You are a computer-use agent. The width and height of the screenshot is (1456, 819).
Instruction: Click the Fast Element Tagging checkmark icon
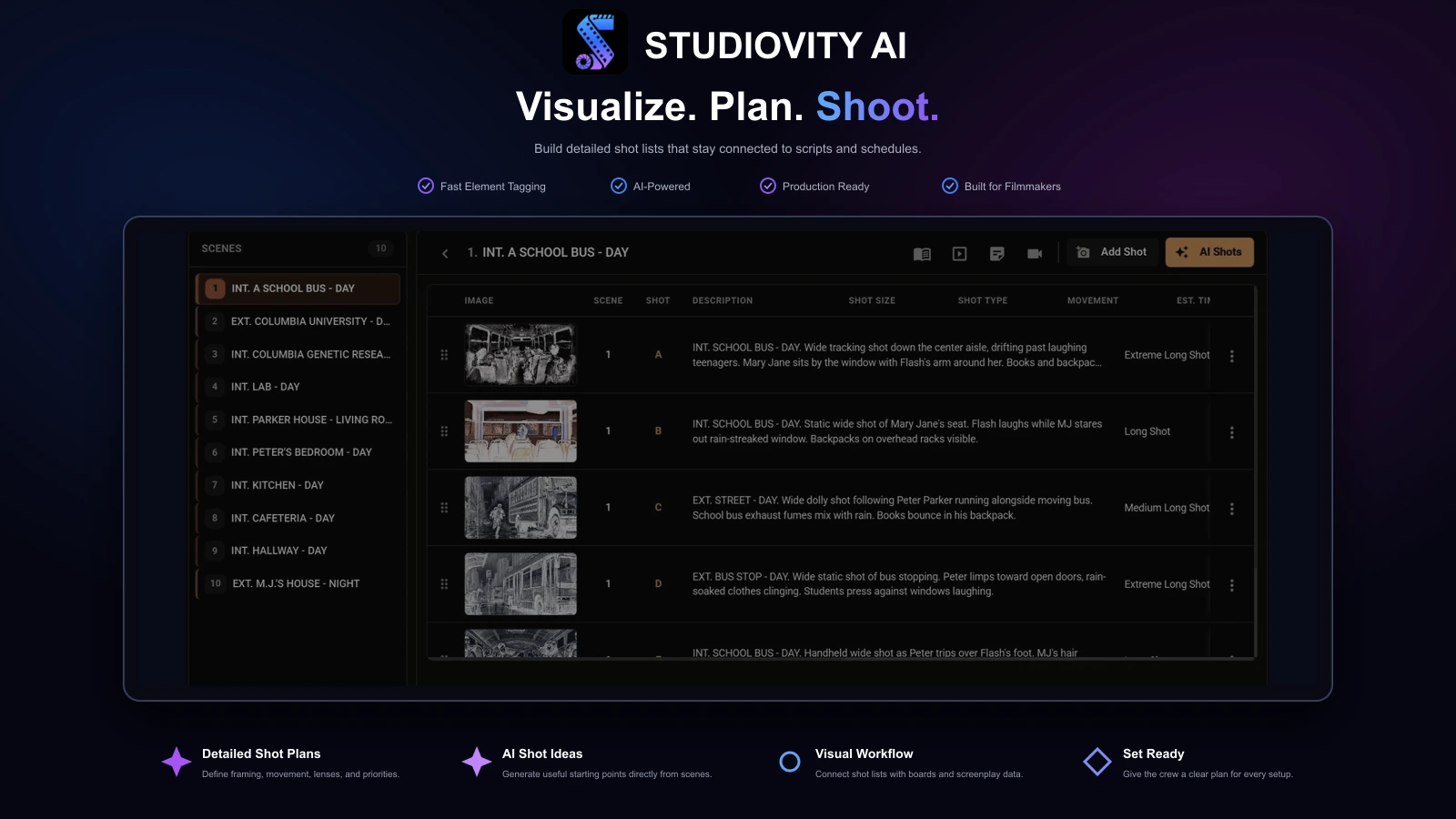[426, 186]
